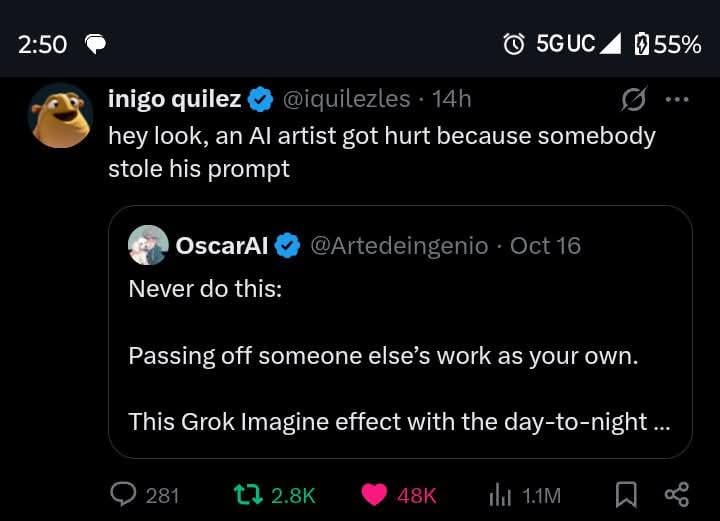This screenshot has height=521, width=720.
Task: View tweet analytics bar-chart icon
Action: pyautogui.click(x=498, y=494)
